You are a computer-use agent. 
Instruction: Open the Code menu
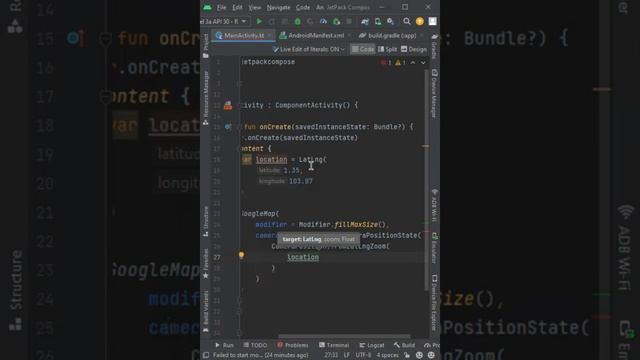[303, 7]
